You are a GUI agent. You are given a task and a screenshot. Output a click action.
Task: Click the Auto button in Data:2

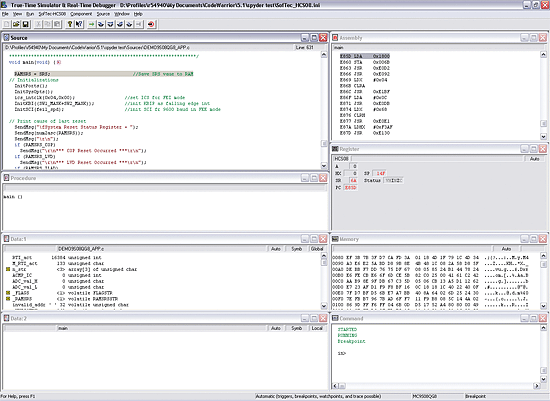pos(276,328)
